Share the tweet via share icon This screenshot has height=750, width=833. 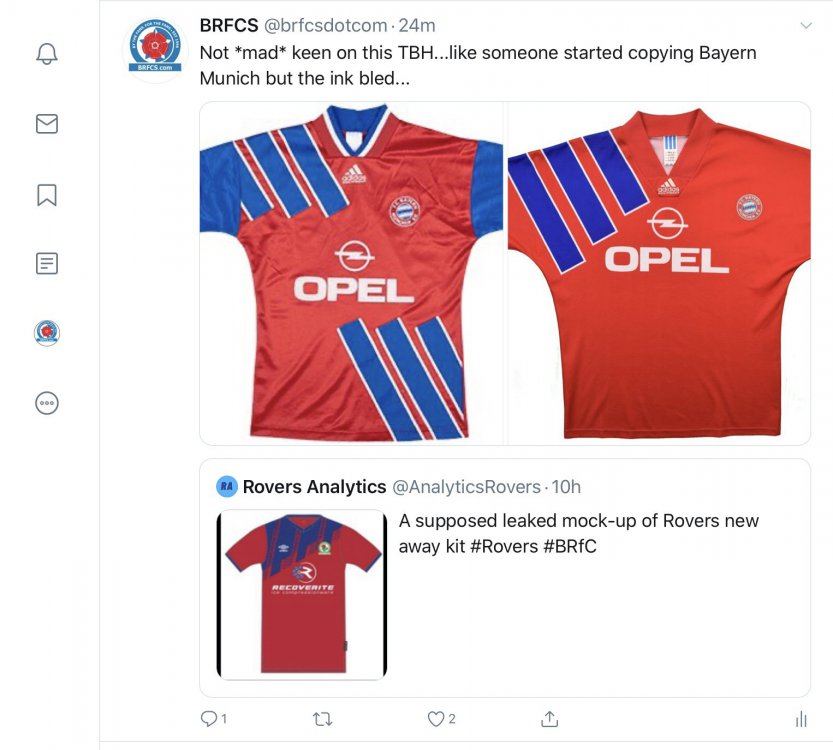pos(549,718)
